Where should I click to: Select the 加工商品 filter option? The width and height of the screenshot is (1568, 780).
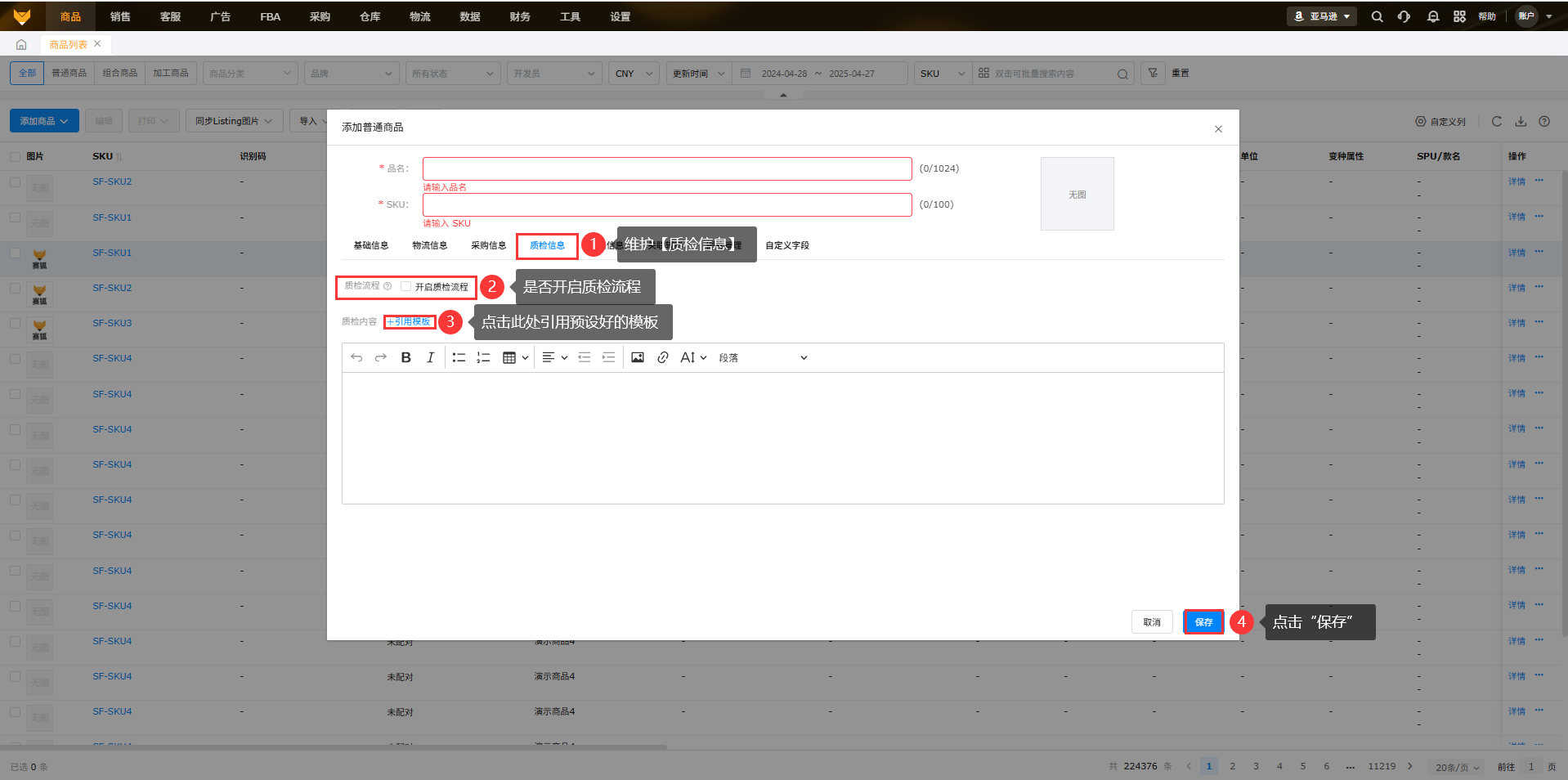click(x=170, y=74)
